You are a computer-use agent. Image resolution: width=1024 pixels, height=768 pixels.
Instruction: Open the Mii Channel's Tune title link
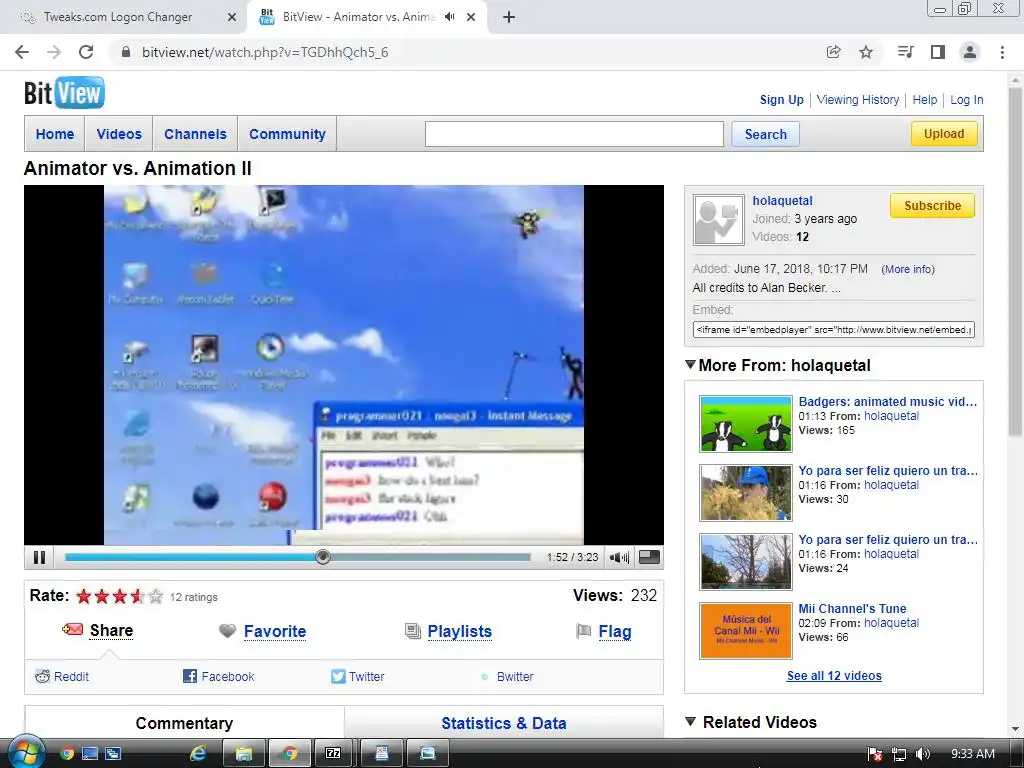point(852,609)
